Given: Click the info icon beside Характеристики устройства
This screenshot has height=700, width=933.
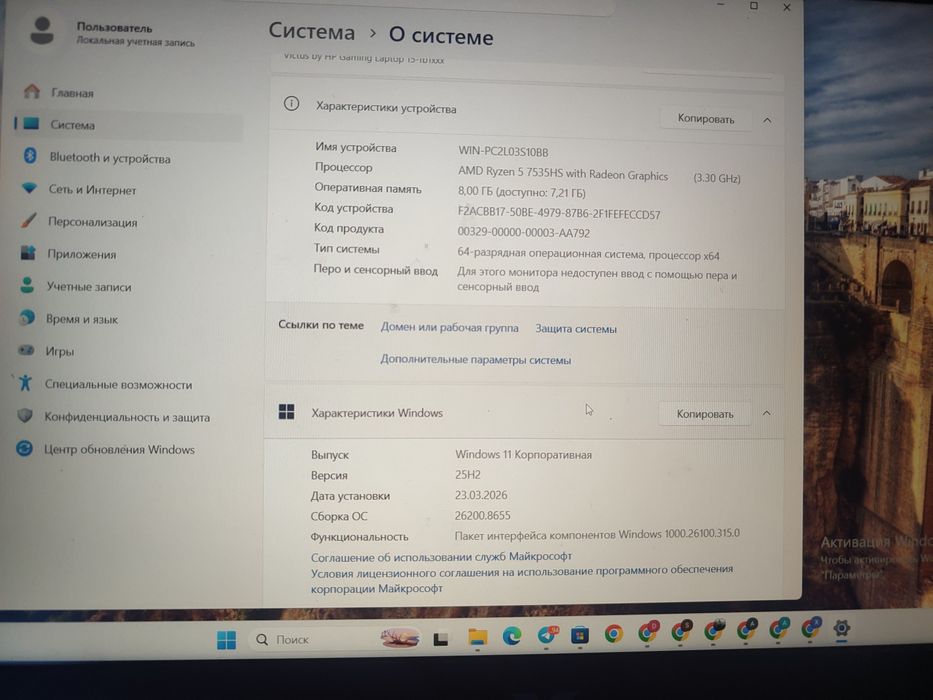Looking at the screenshot, I should click(x=292, y=104).
